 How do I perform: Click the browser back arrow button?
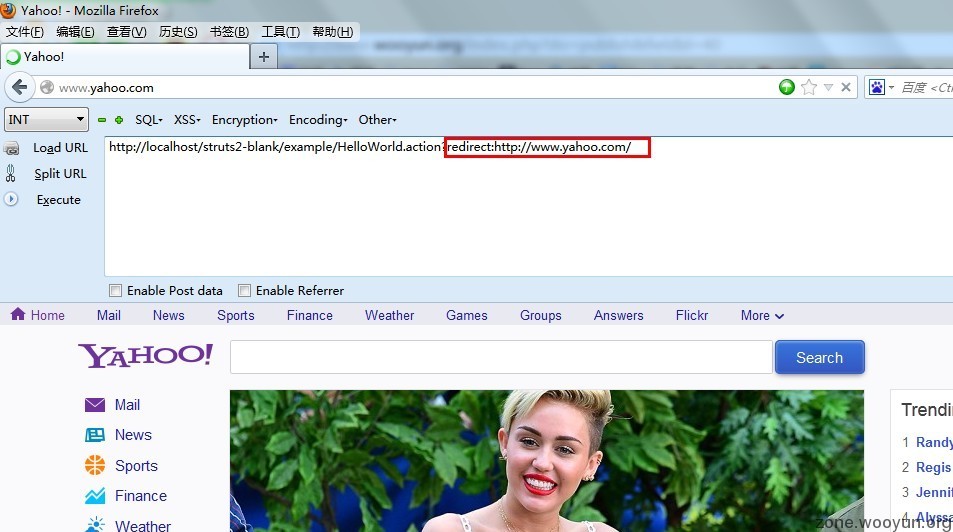pyautogui.click(x=19, y=87)
